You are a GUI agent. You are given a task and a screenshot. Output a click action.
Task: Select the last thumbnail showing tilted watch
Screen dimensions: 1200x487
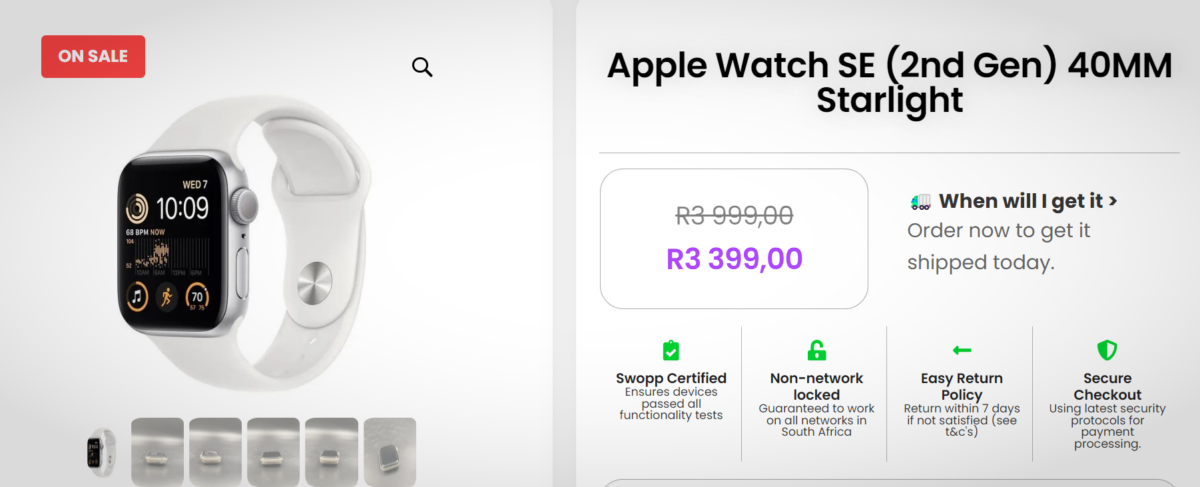coord(390,452)
